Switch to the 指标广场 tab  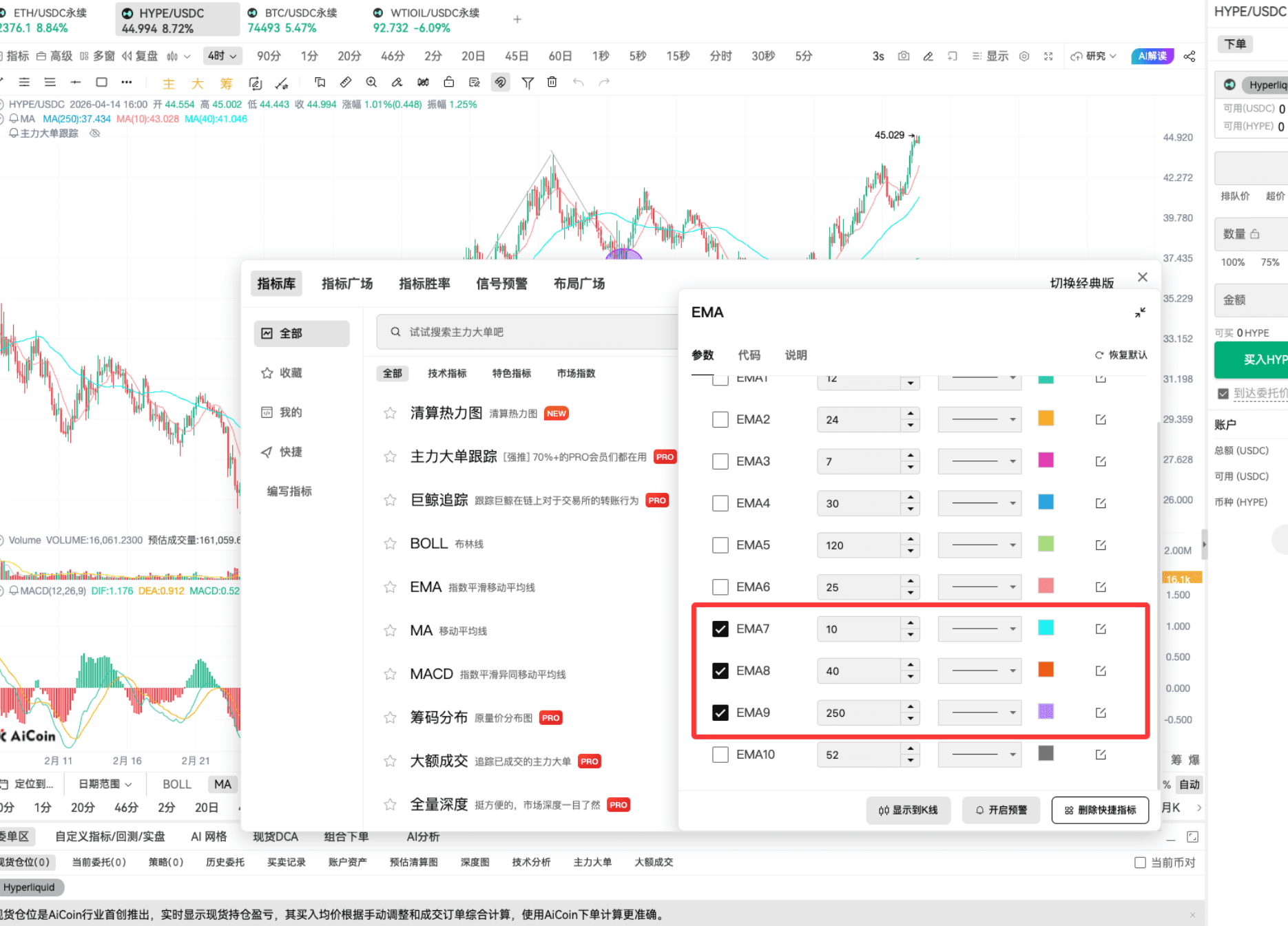click(347, 283)
